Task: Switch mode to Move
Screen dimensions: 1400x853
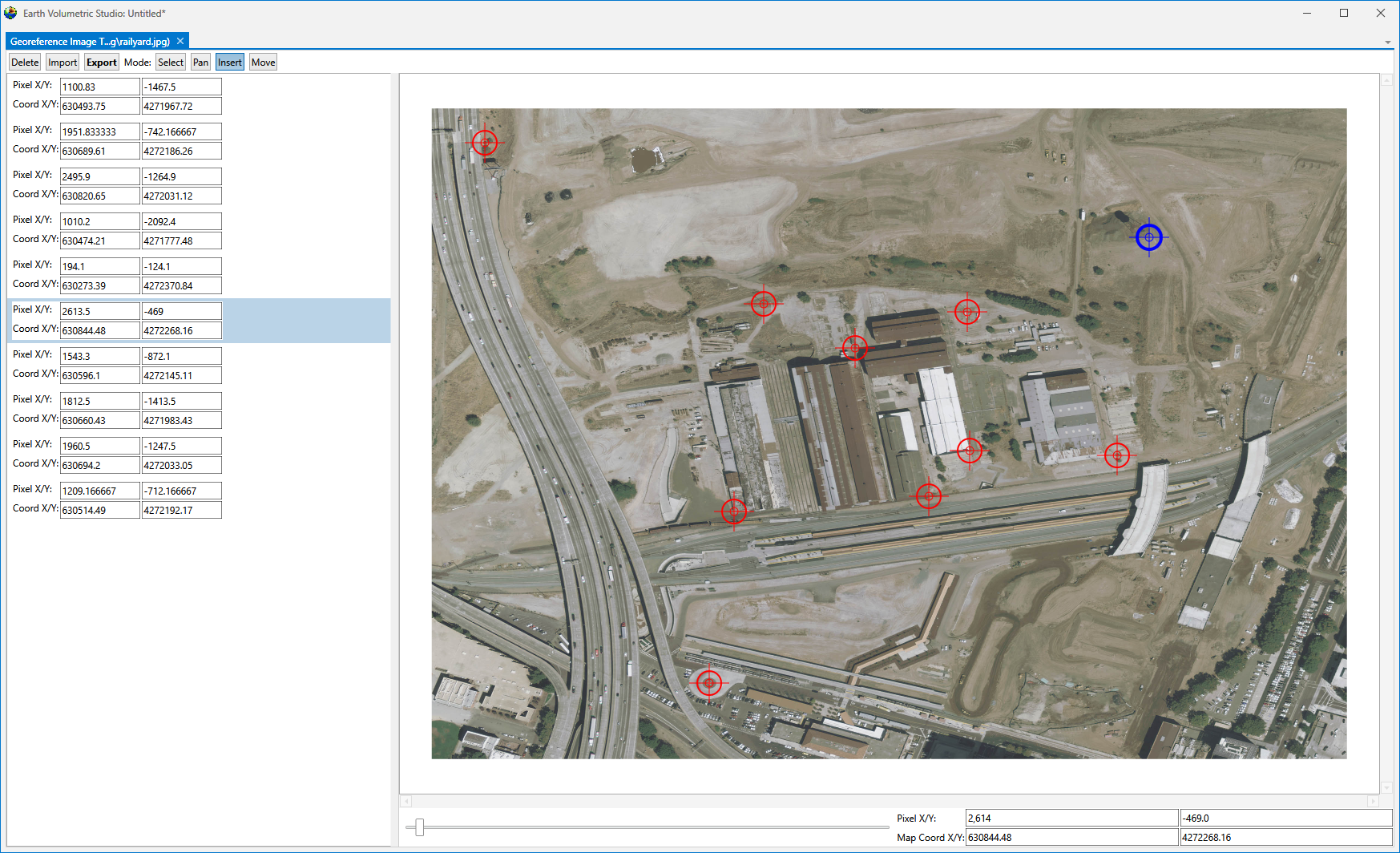Action: 263,63
